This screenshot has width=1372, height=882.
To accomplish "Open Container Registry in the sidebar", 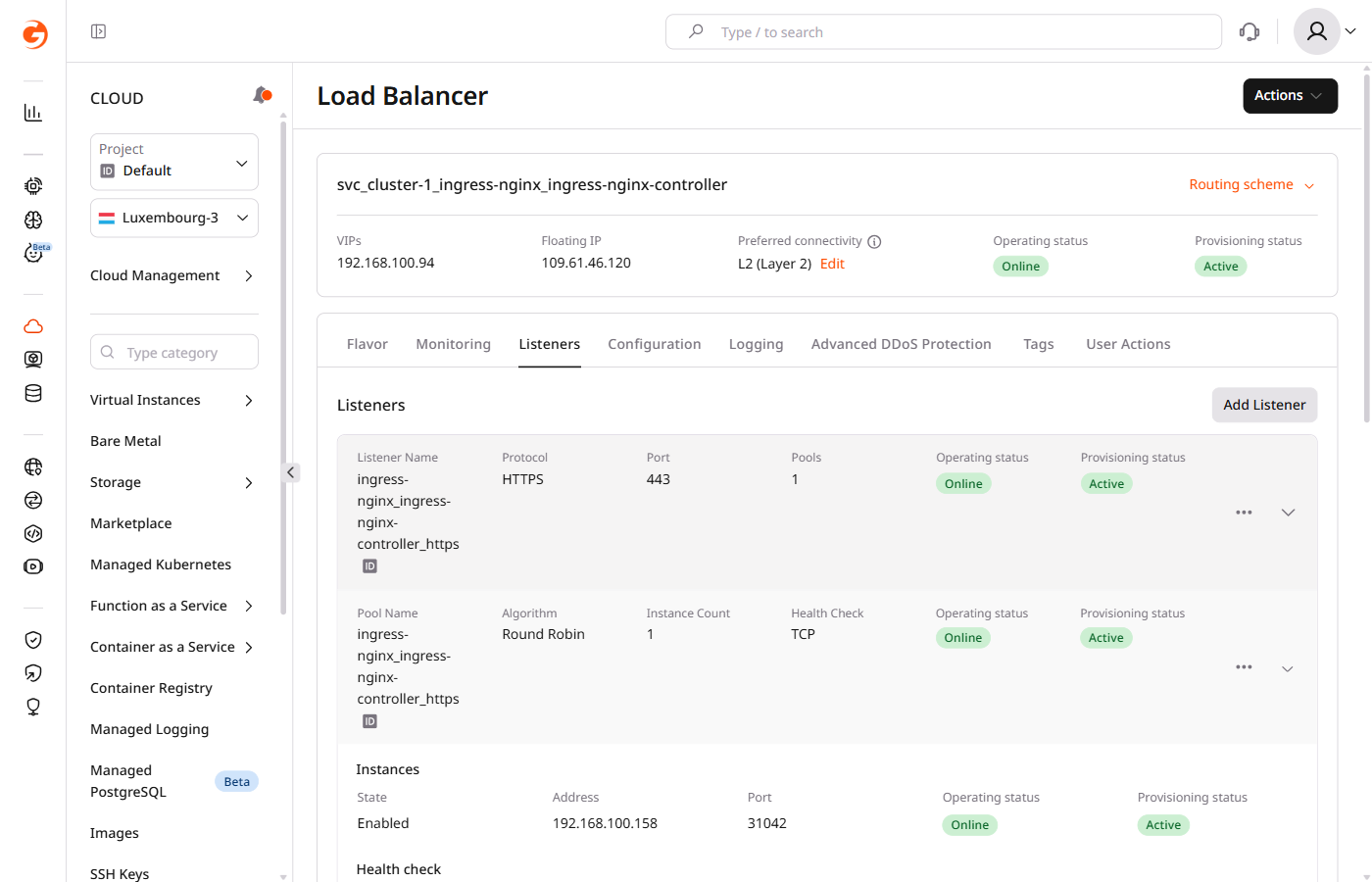I will 151,688.
